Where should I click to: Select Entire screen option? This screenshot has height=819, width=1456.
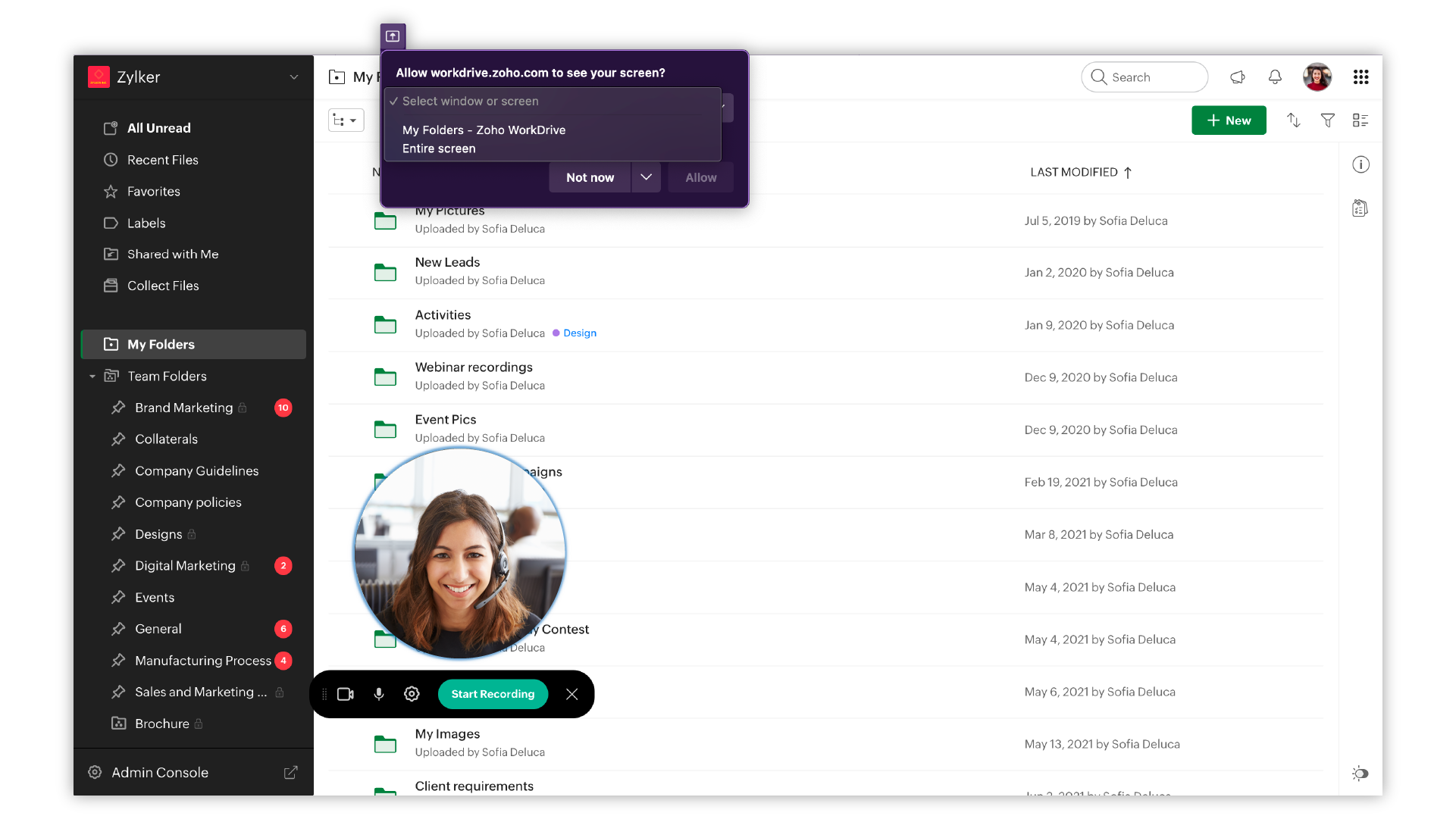(439, 149)
